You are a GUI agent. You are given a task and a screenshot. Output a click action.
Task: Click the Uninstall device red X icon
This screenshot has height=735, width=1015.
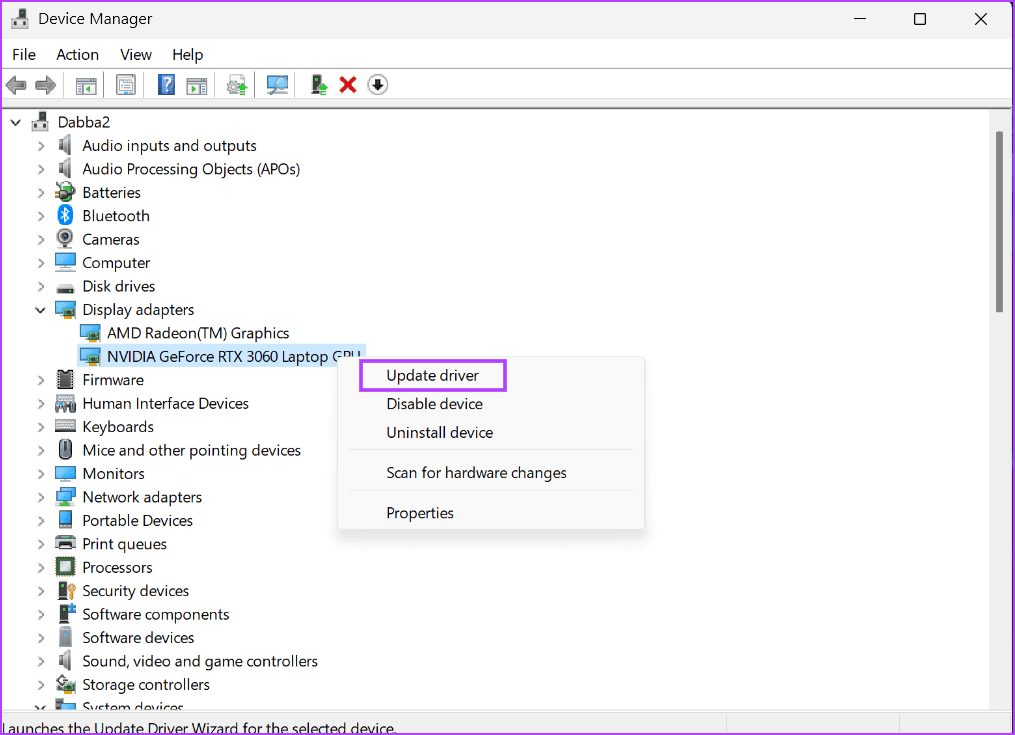coord(347,84)
